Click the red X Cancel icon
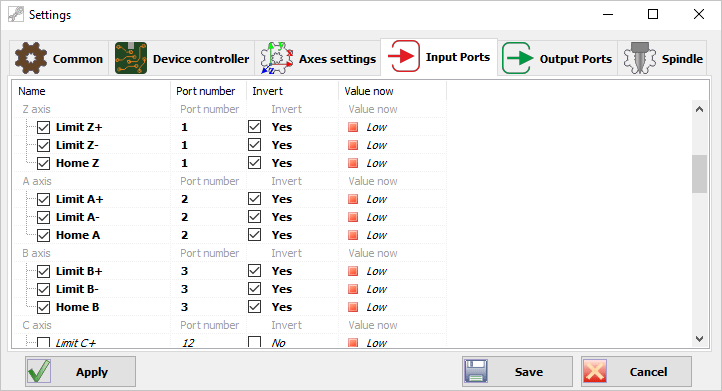722x391 pixels. (595, 371)
